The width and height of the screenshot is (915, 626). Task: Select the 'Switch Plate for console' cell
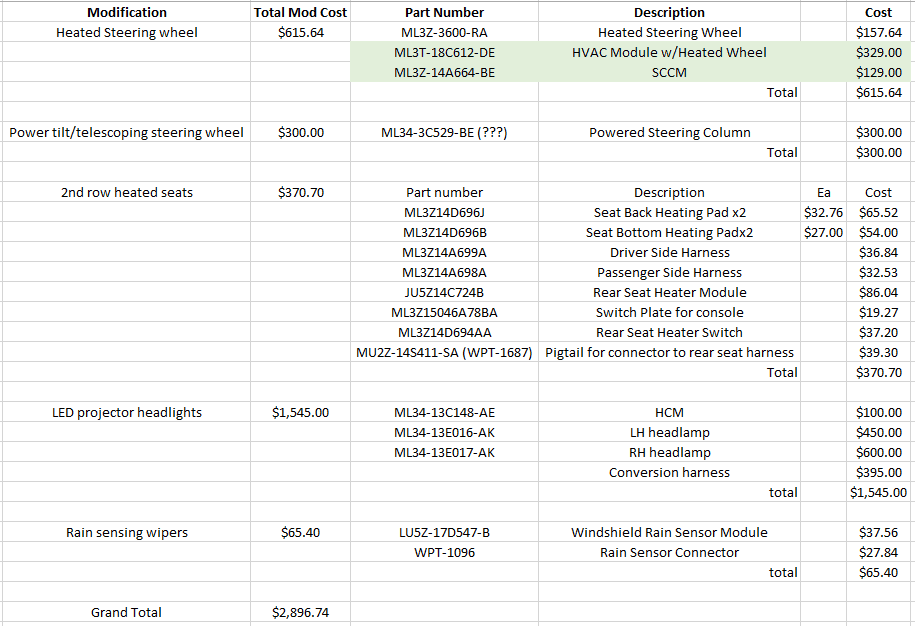(669, 312)
